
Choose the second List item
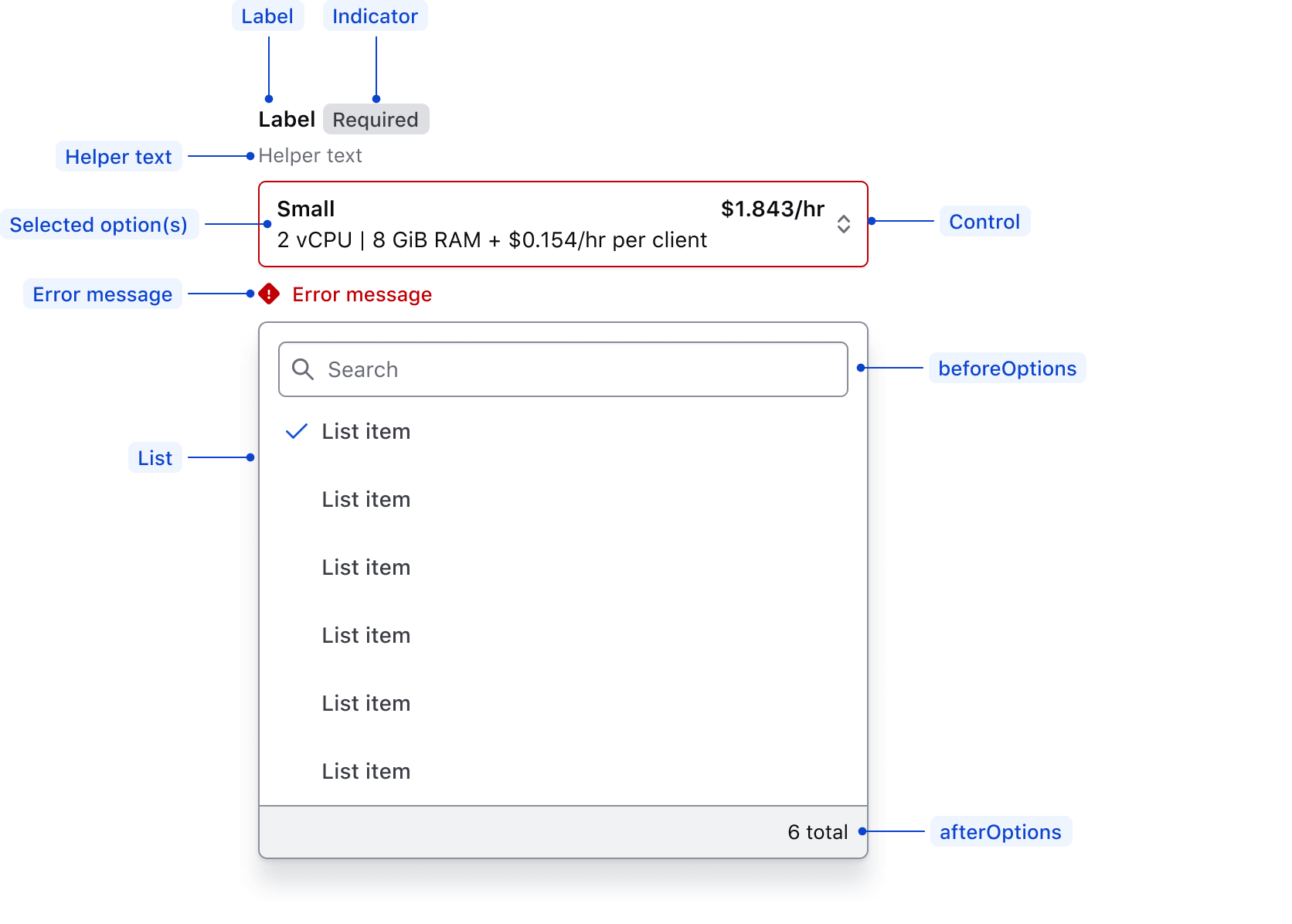click(x=366, y=499)
